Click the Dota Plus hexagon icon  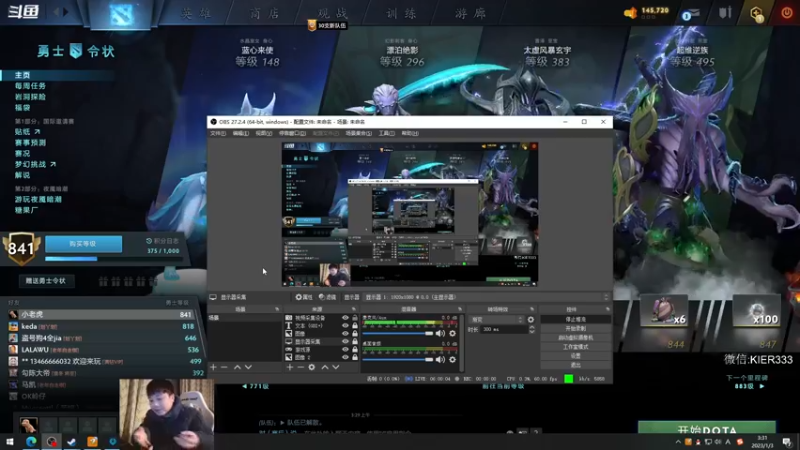[757, 14]
